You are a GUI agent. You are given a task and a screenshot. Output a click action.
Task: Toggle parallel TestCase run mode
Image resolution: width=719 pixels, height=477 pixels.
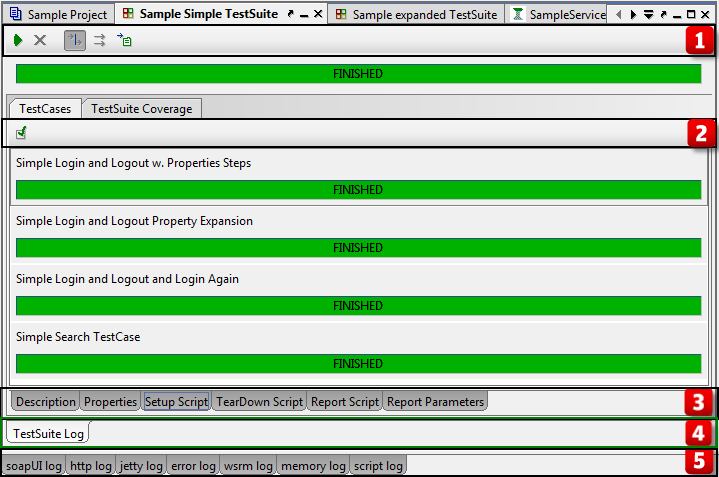click(100, 40)
